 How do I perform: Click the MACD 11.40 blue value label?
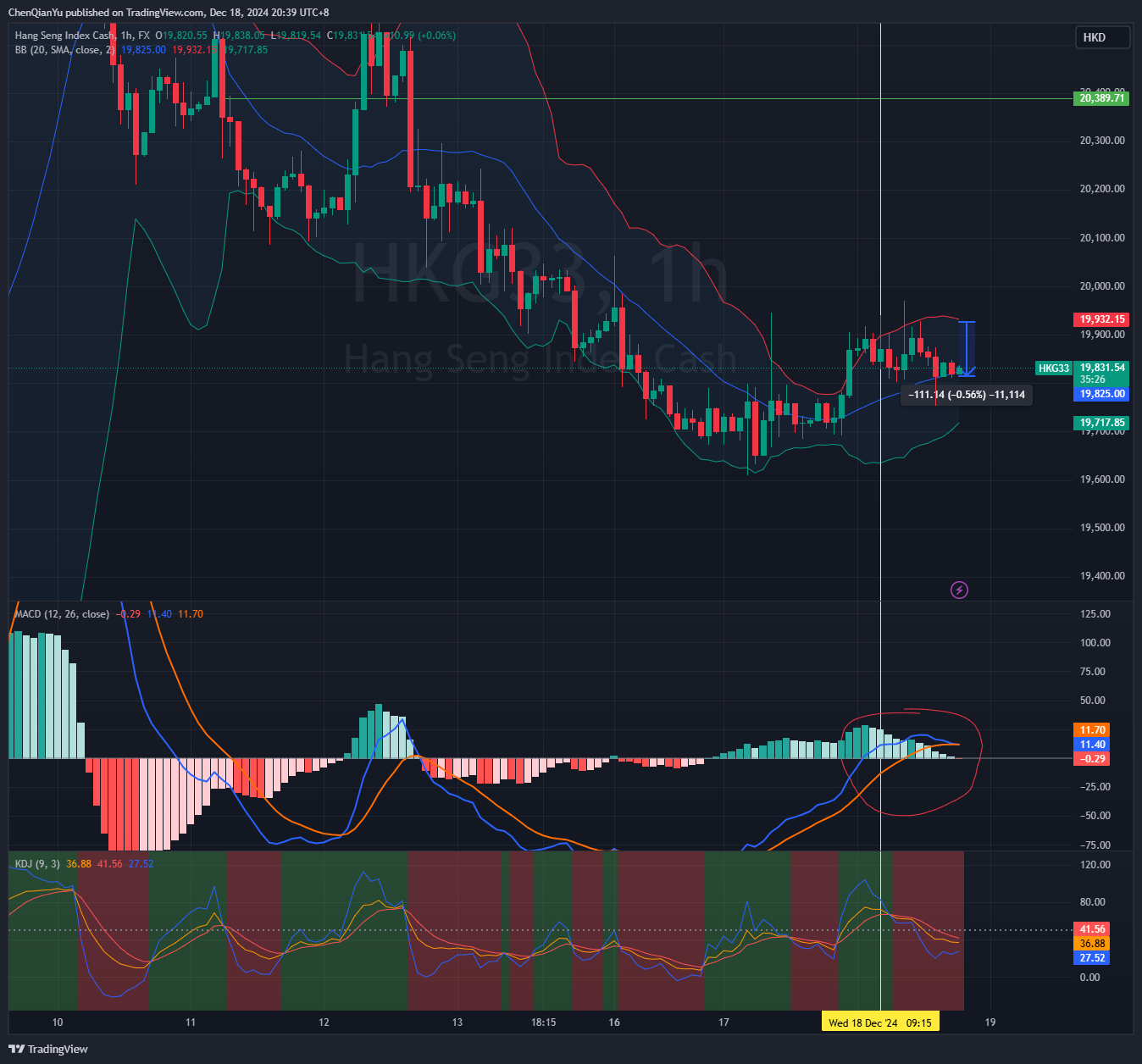1092,745
